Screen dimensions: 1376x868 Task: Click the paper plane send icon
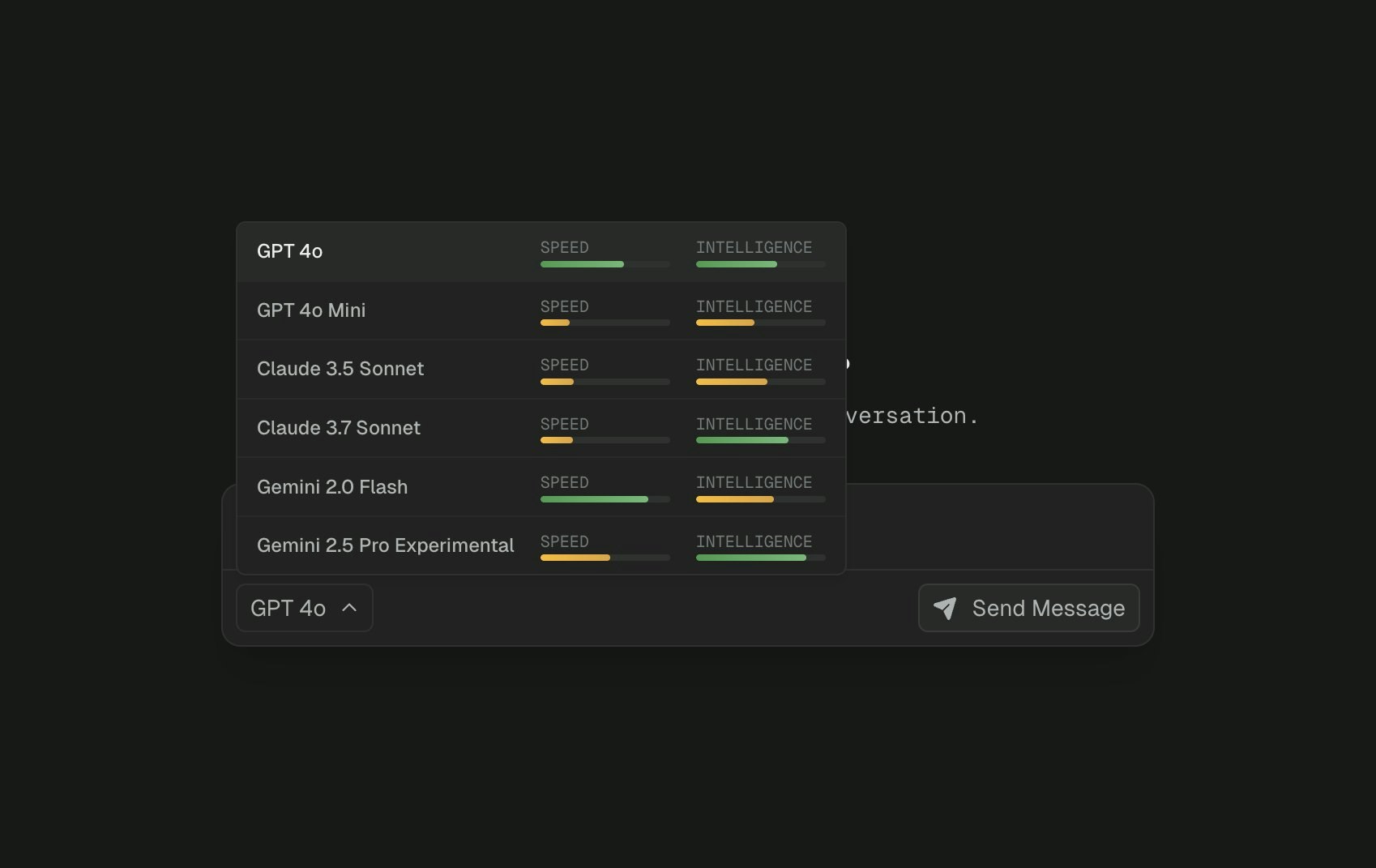pyautogui.click(x=945, y=609)
